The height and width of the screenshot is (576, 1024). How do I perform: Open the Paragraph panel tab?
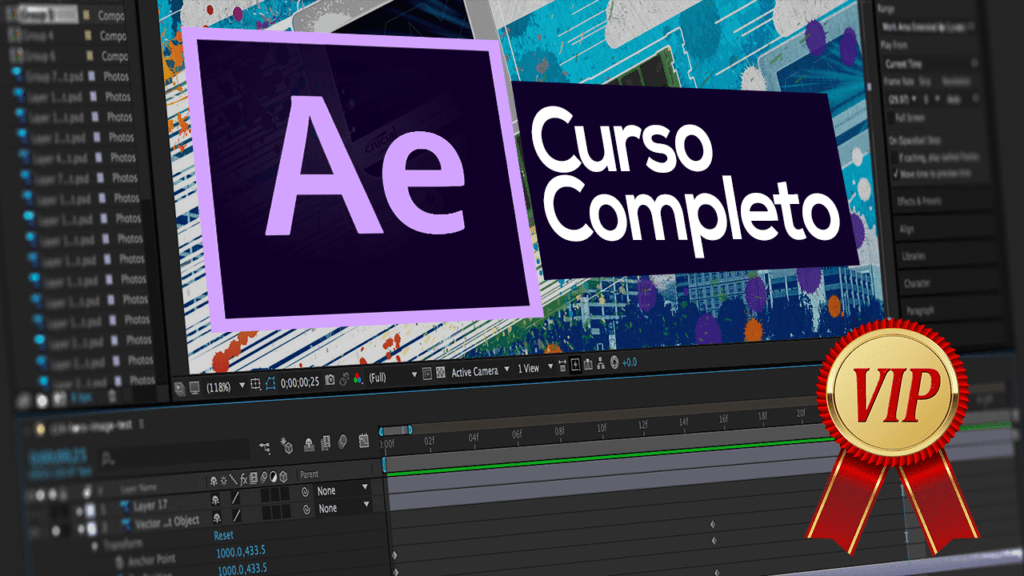tap(921, 311)
